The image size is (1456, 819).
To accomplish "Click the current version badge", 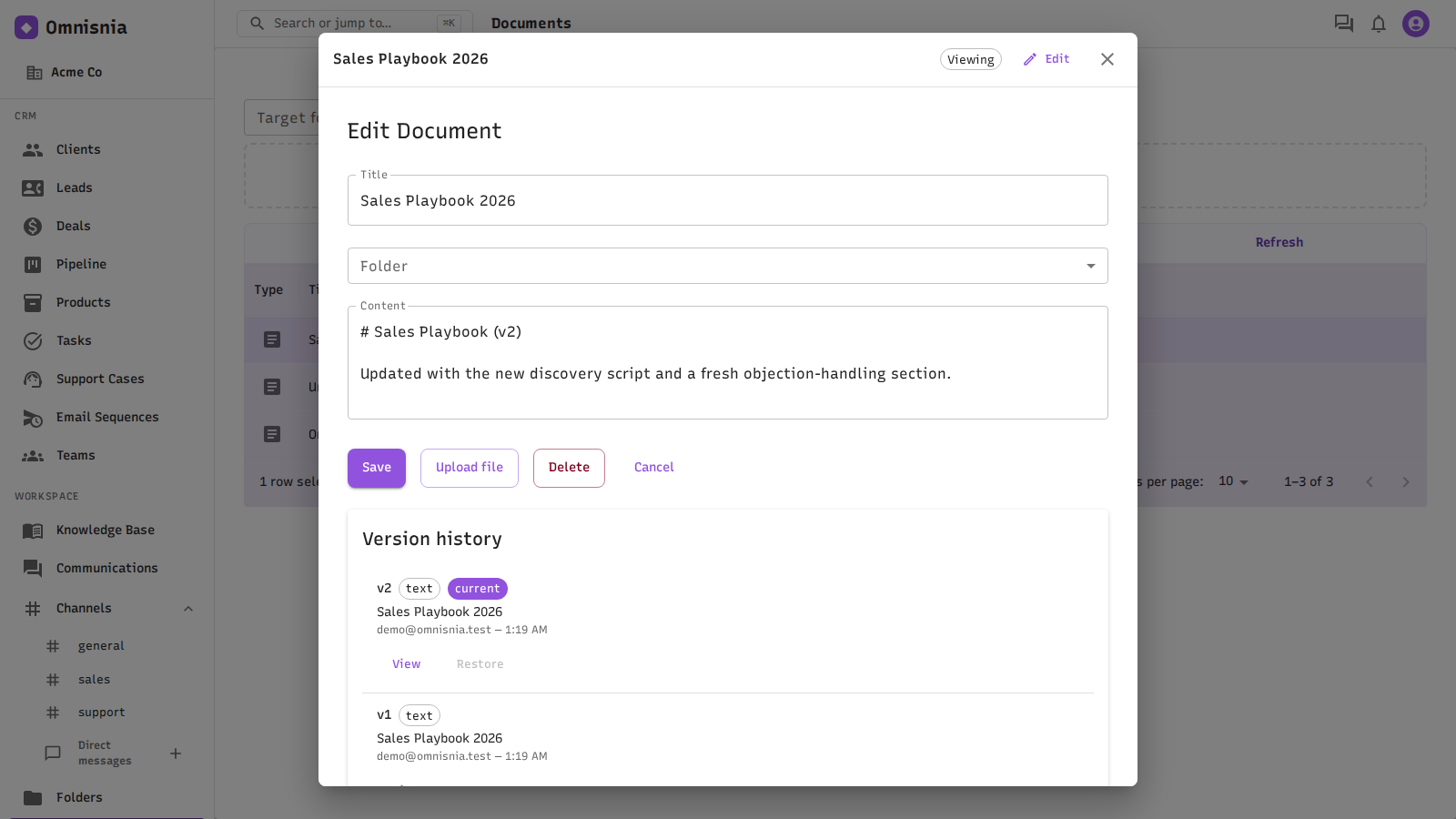I will click(478, 589).
